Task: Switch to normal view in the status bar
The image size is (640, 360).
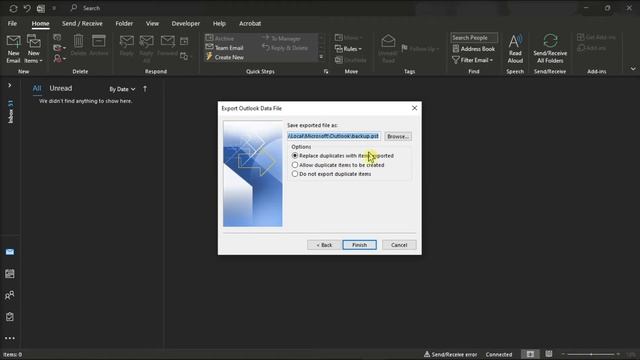Action: click(530, 354)
